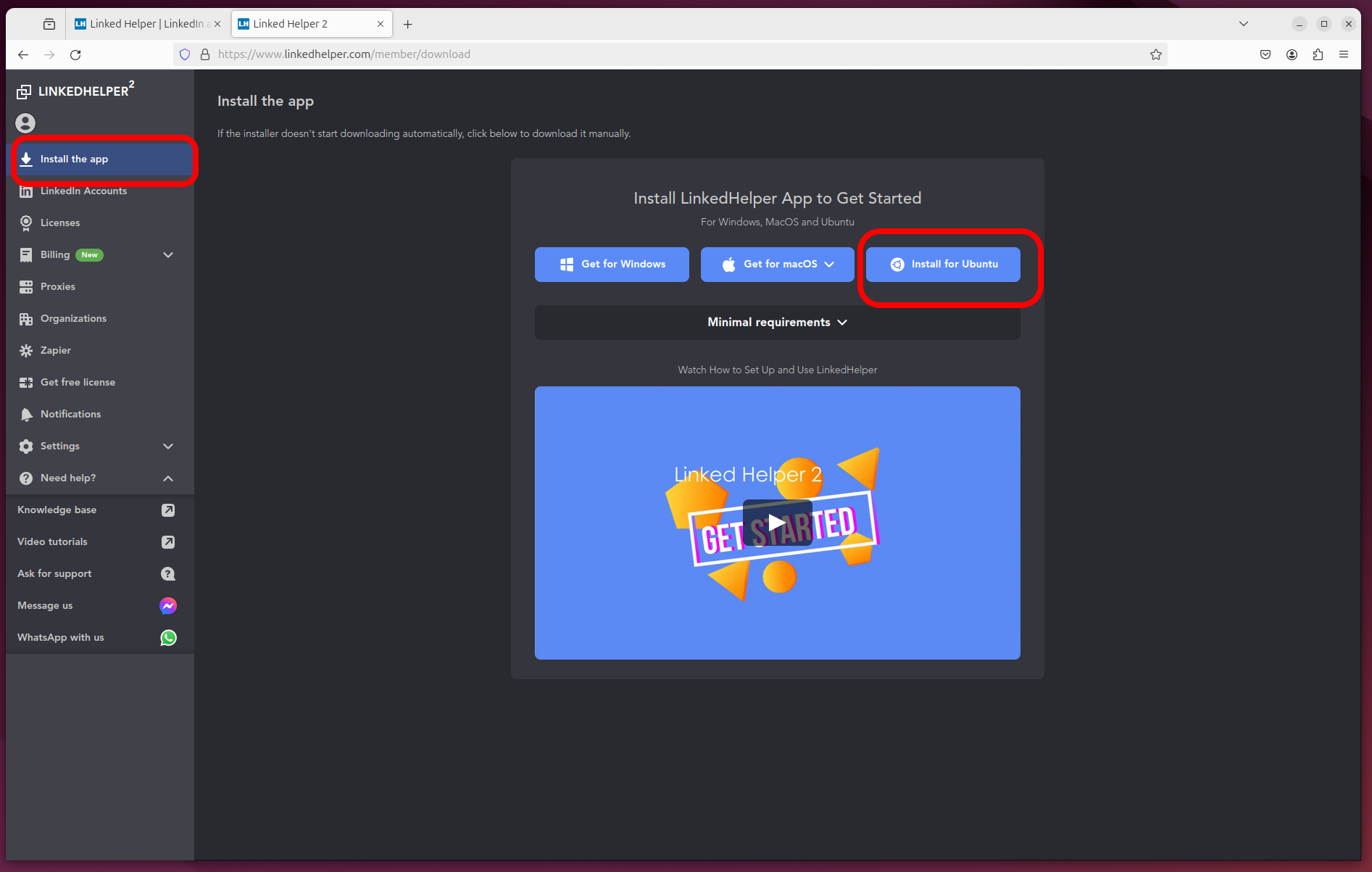
Task: Expand Minimal requirements section
Action: tap(777, 323)
